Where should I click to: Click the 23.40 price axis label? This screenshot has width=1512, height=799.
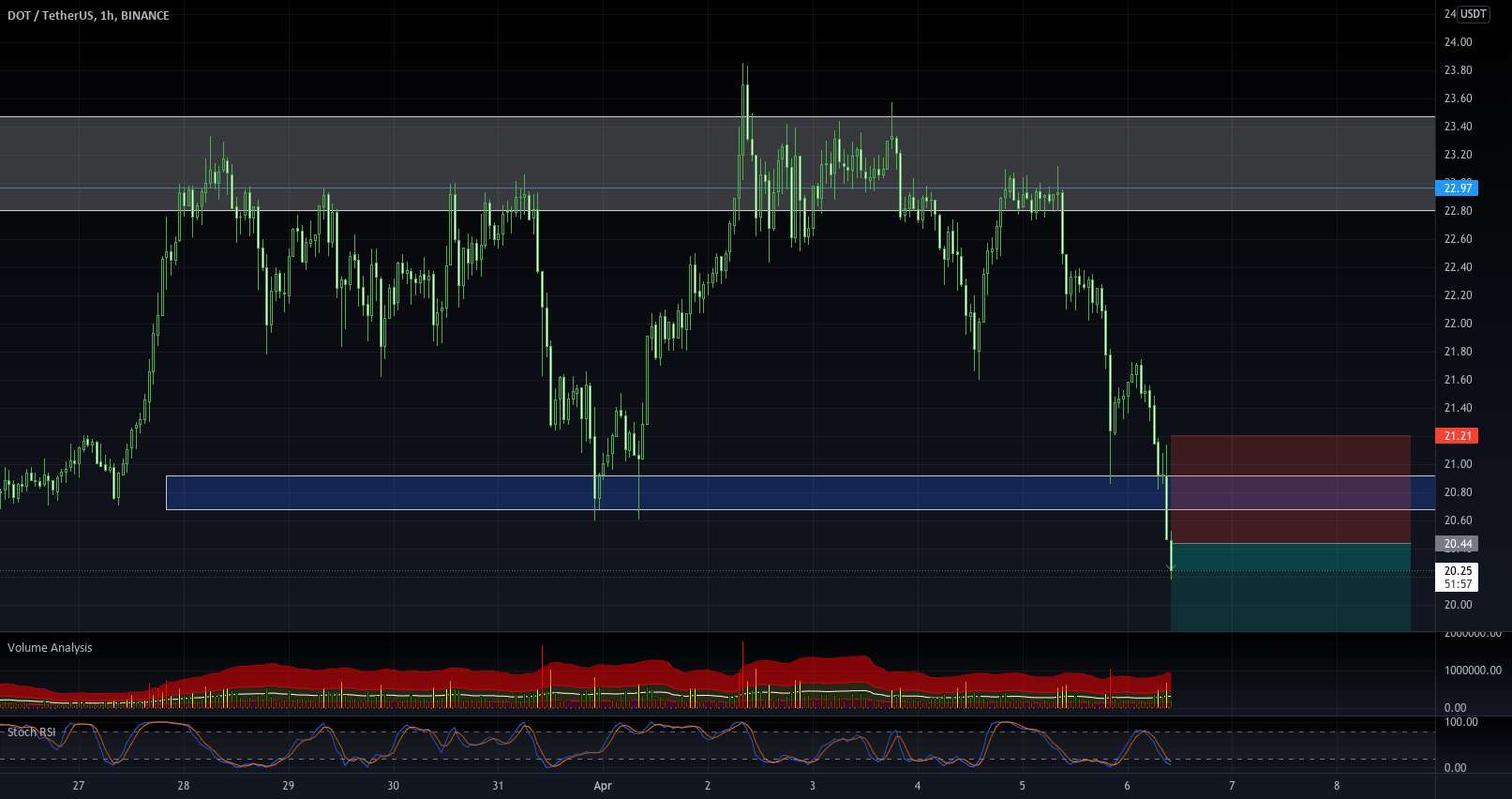(1458, 127)
